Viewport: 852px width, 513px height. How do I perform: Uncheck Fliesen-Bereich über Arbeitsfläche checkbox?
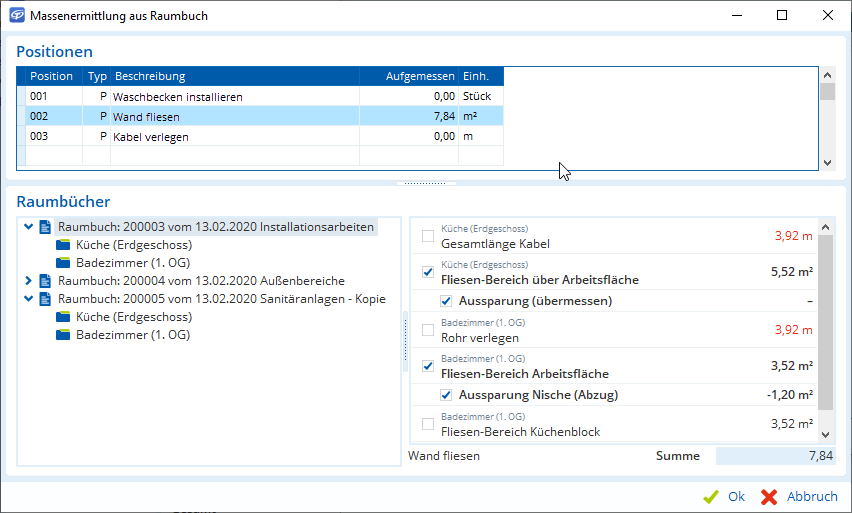pos(428,272)
